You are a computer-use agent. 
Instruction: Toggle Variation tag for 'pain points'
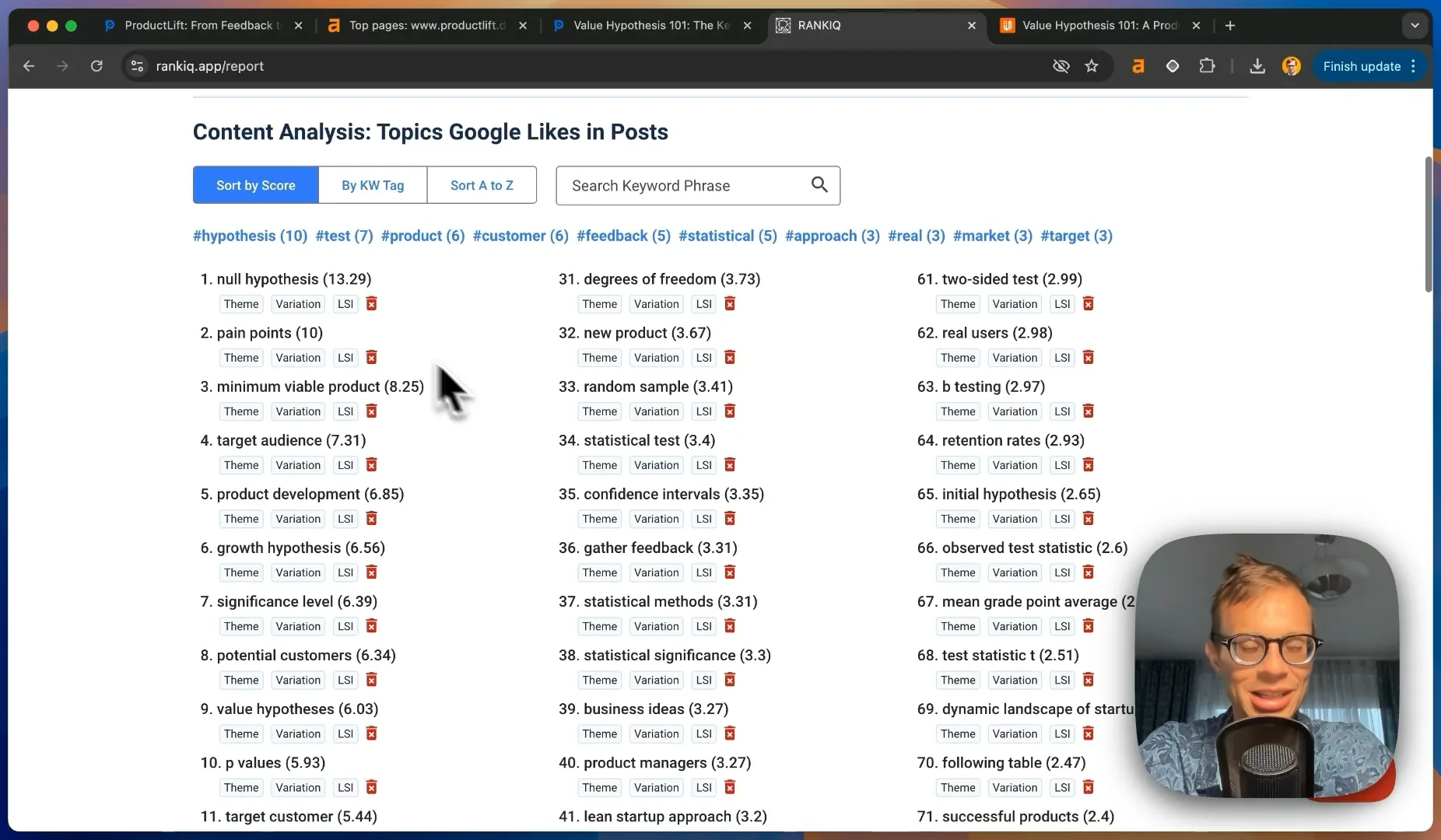(x=298, y=357)
